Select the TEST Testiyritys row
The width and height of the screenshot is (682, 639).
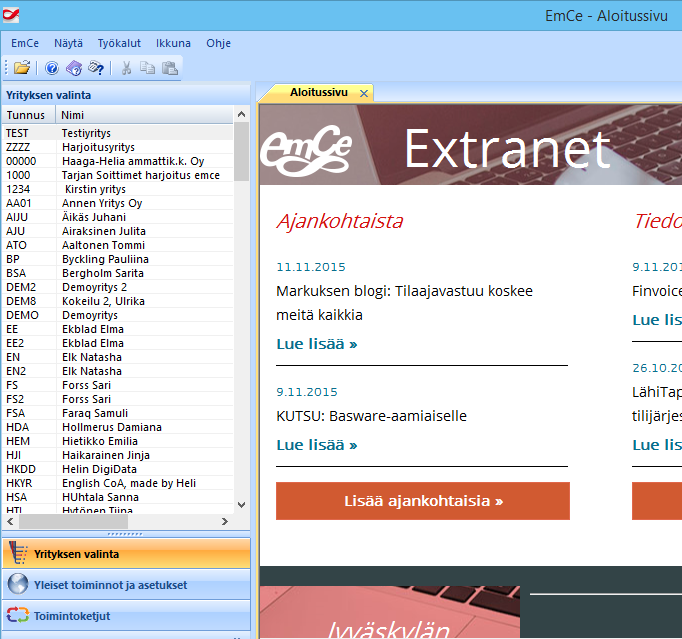point(118,133)
